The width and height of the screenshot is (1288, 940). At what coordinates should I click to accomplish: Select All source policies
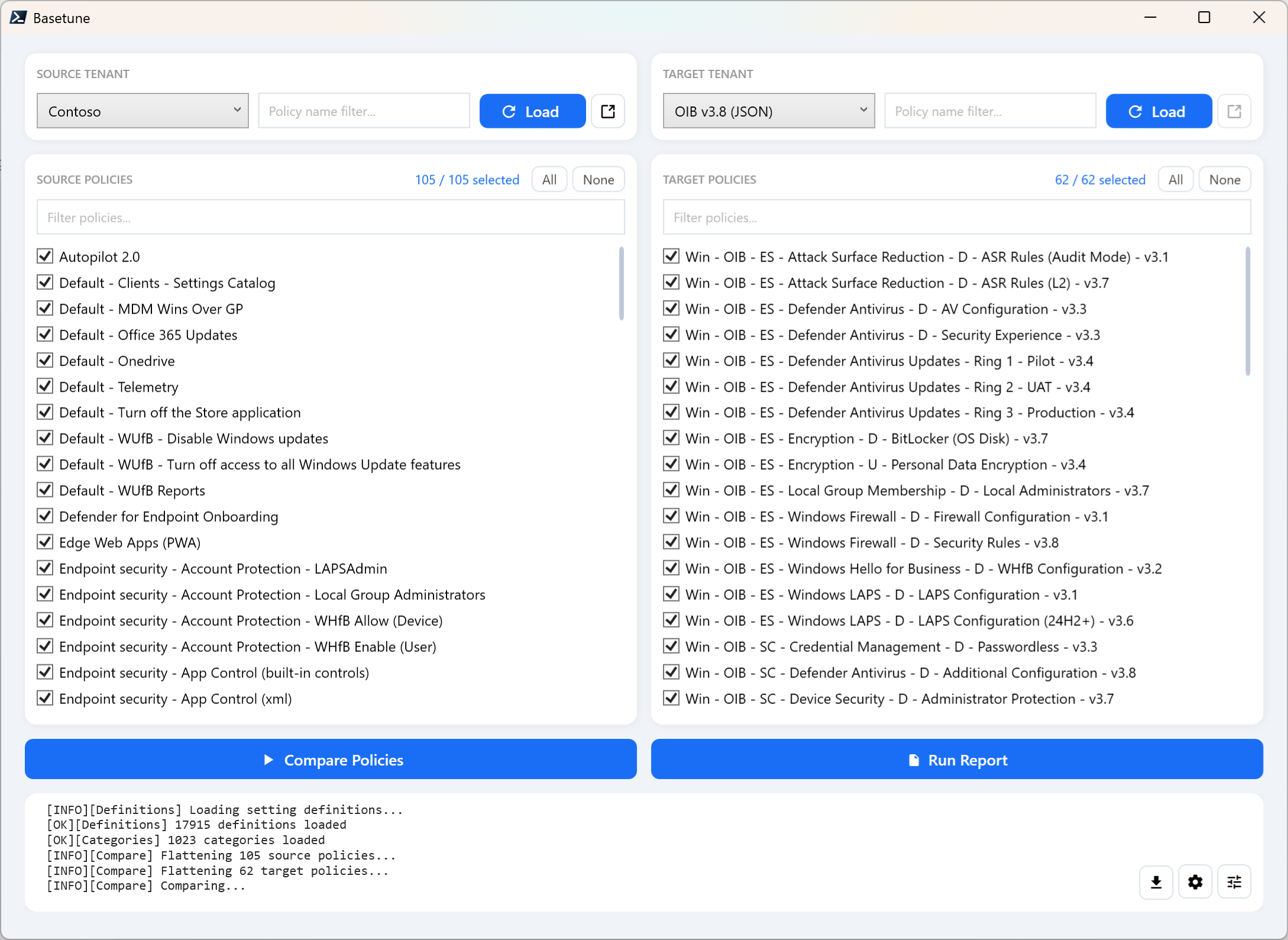click(549, 179)
